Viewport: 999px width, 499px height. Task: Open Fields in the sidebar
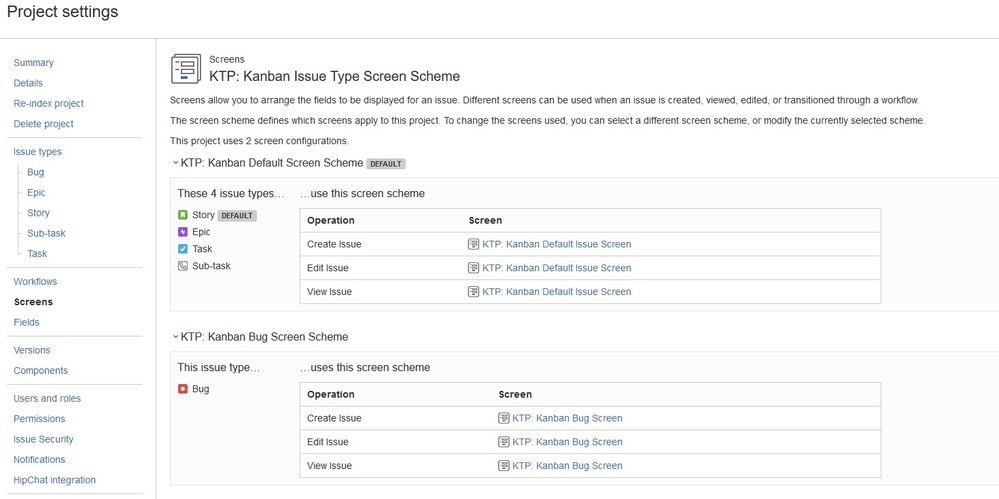tap(26, 322)
